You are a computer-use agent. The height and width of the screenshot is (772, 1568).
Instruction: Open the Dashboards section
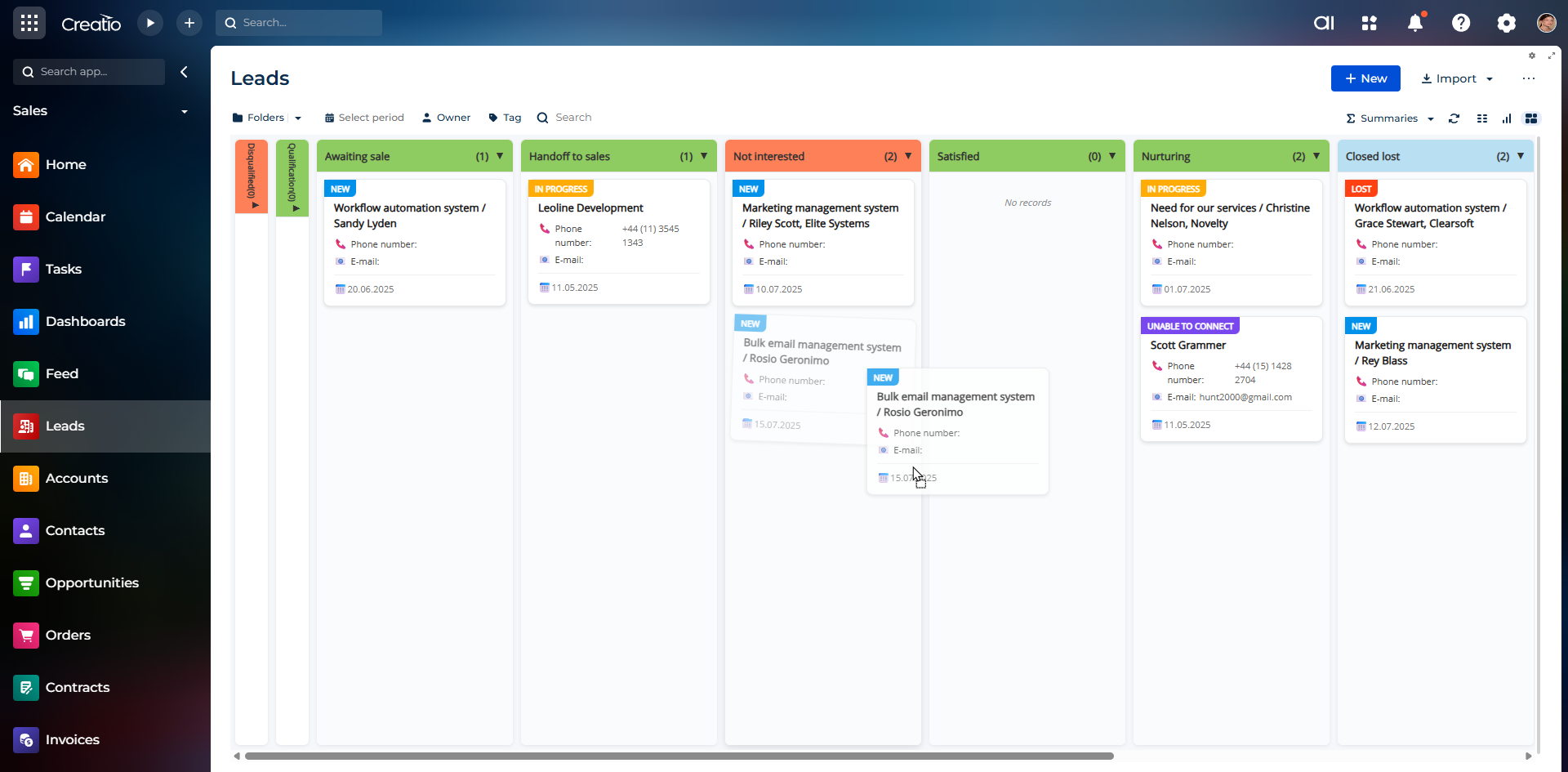click(x=105, y=322)
